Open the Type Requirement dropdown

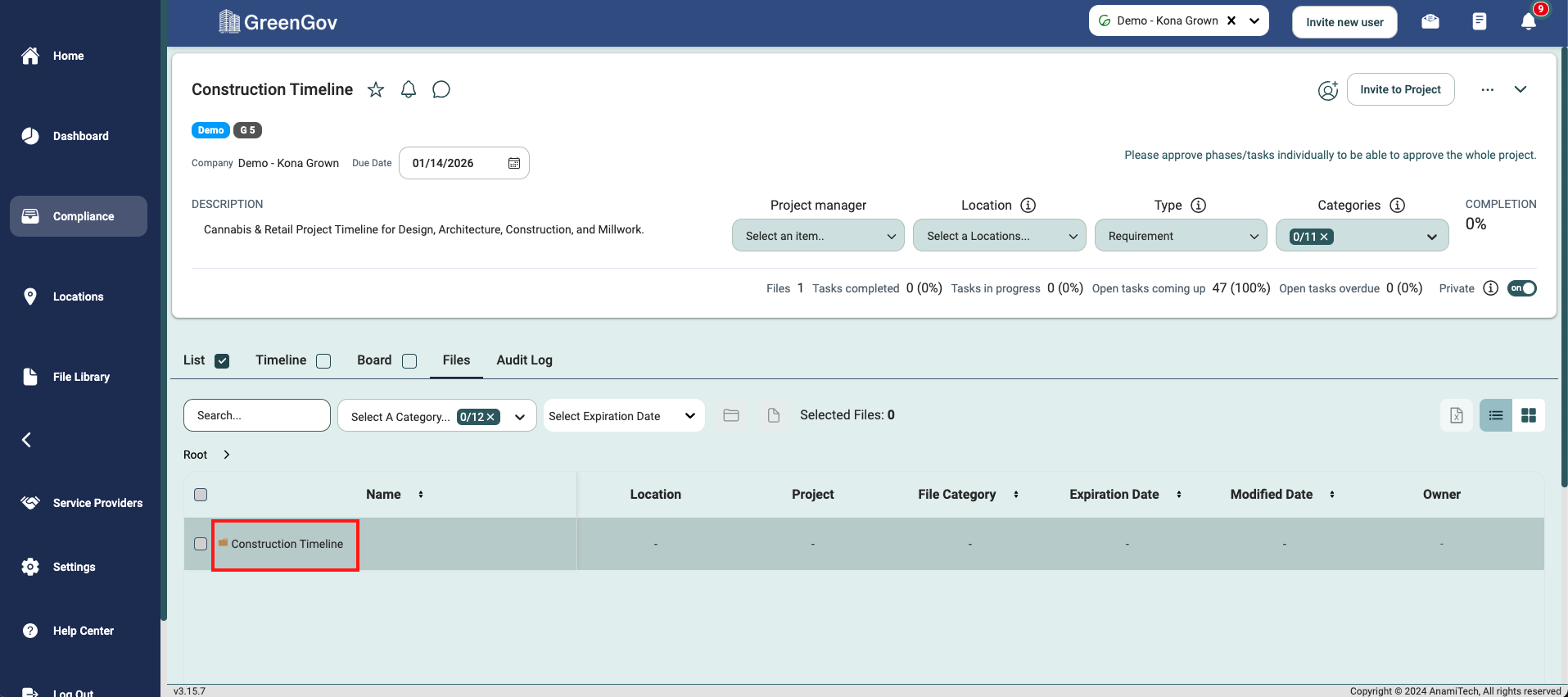tap(1180, 236)
